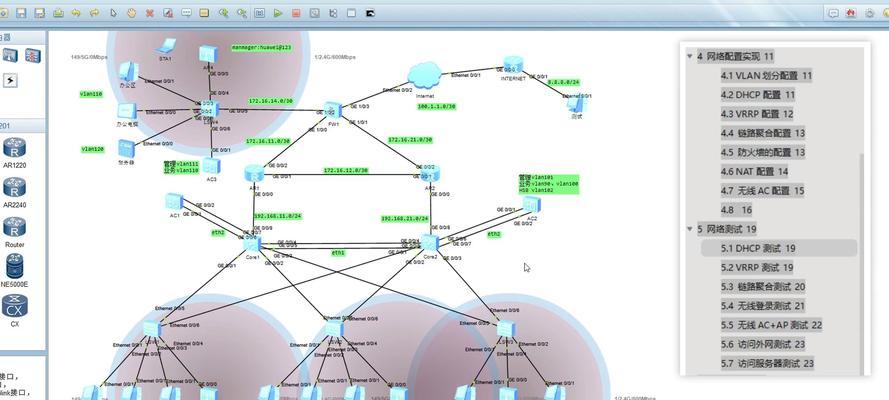Click the 172.16.12.0/30 label
This screenshot has width=889, height=400.
tap(346, 170)
